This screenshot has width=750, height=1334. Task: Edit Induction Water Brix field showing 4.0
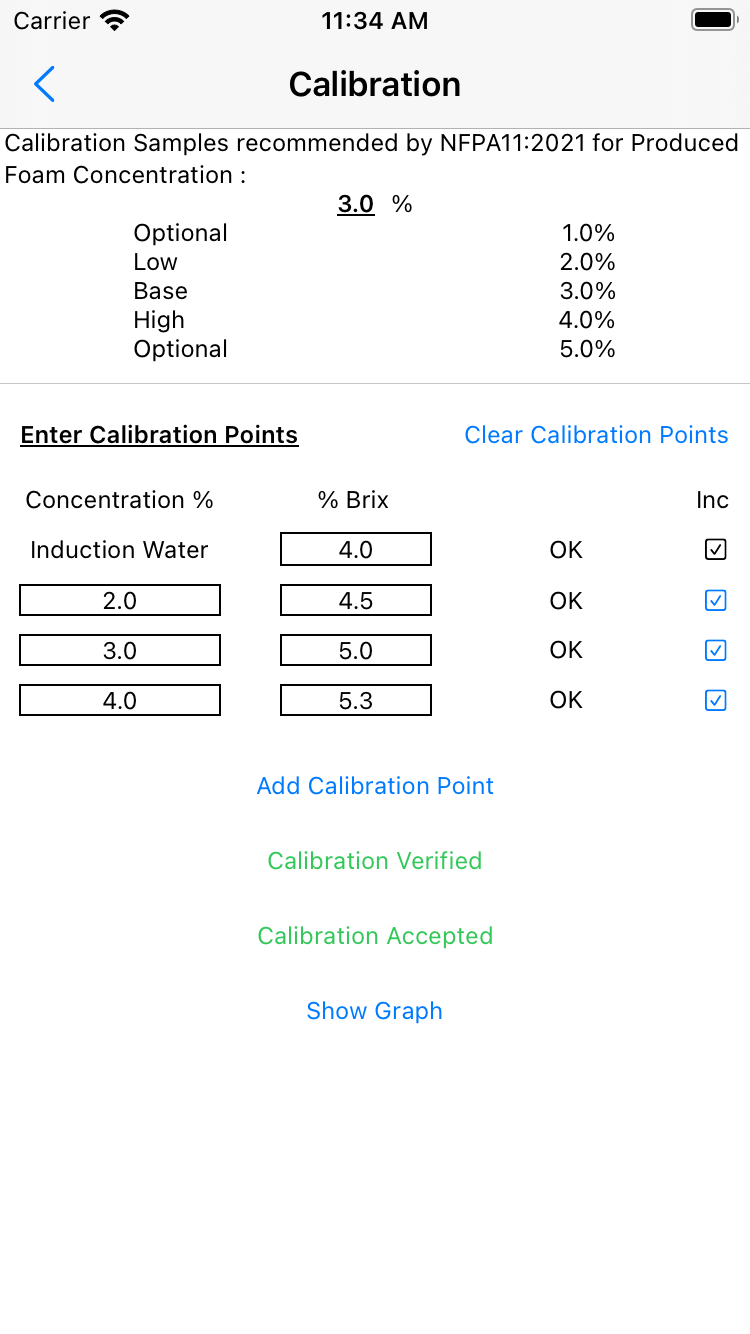(356, 549)
